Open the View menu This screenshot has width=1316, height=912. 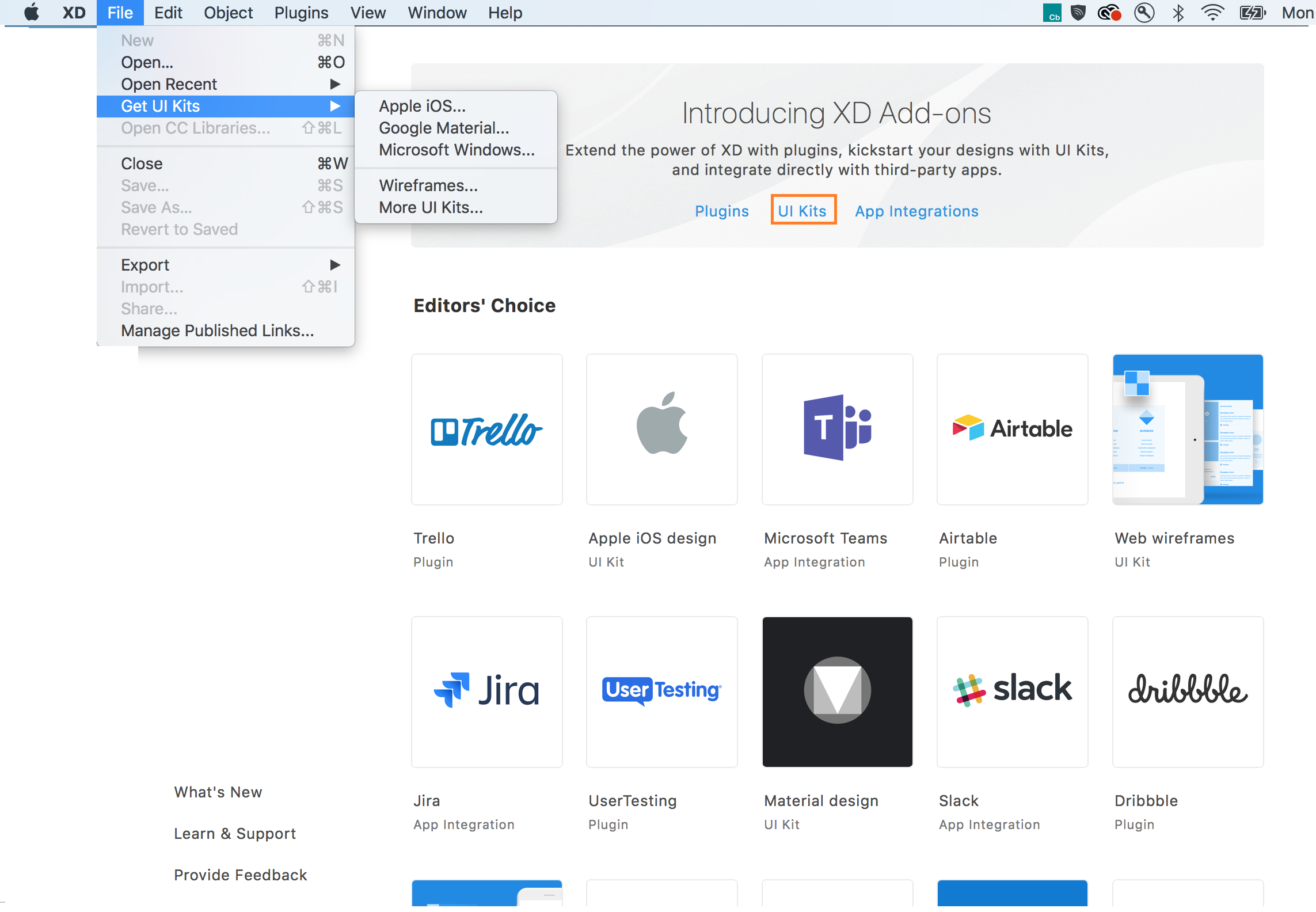click(x=368, y=13)
